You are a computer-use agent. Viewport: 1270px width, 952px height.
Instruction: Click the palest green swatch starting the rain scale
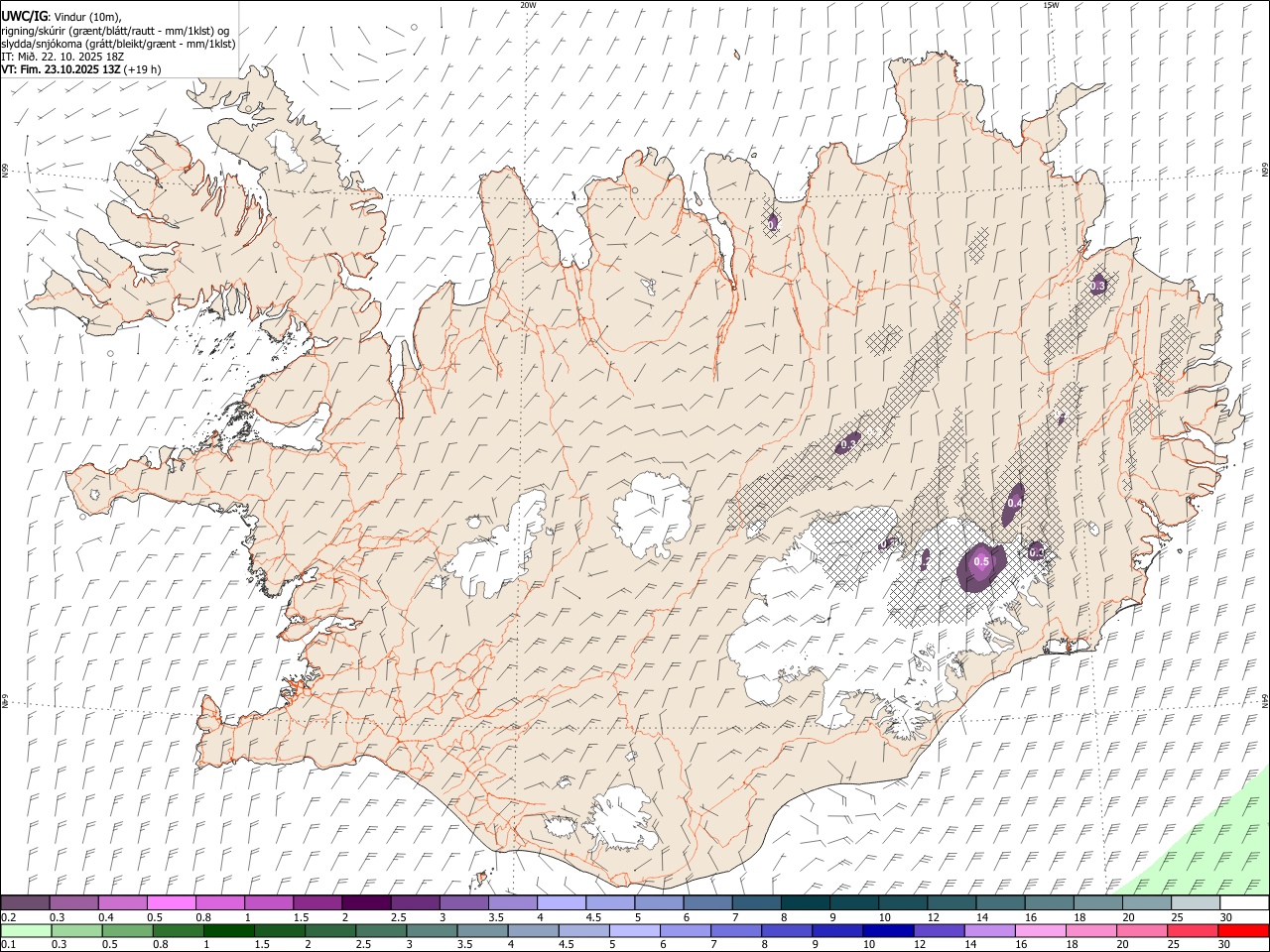tap(25, 930)
